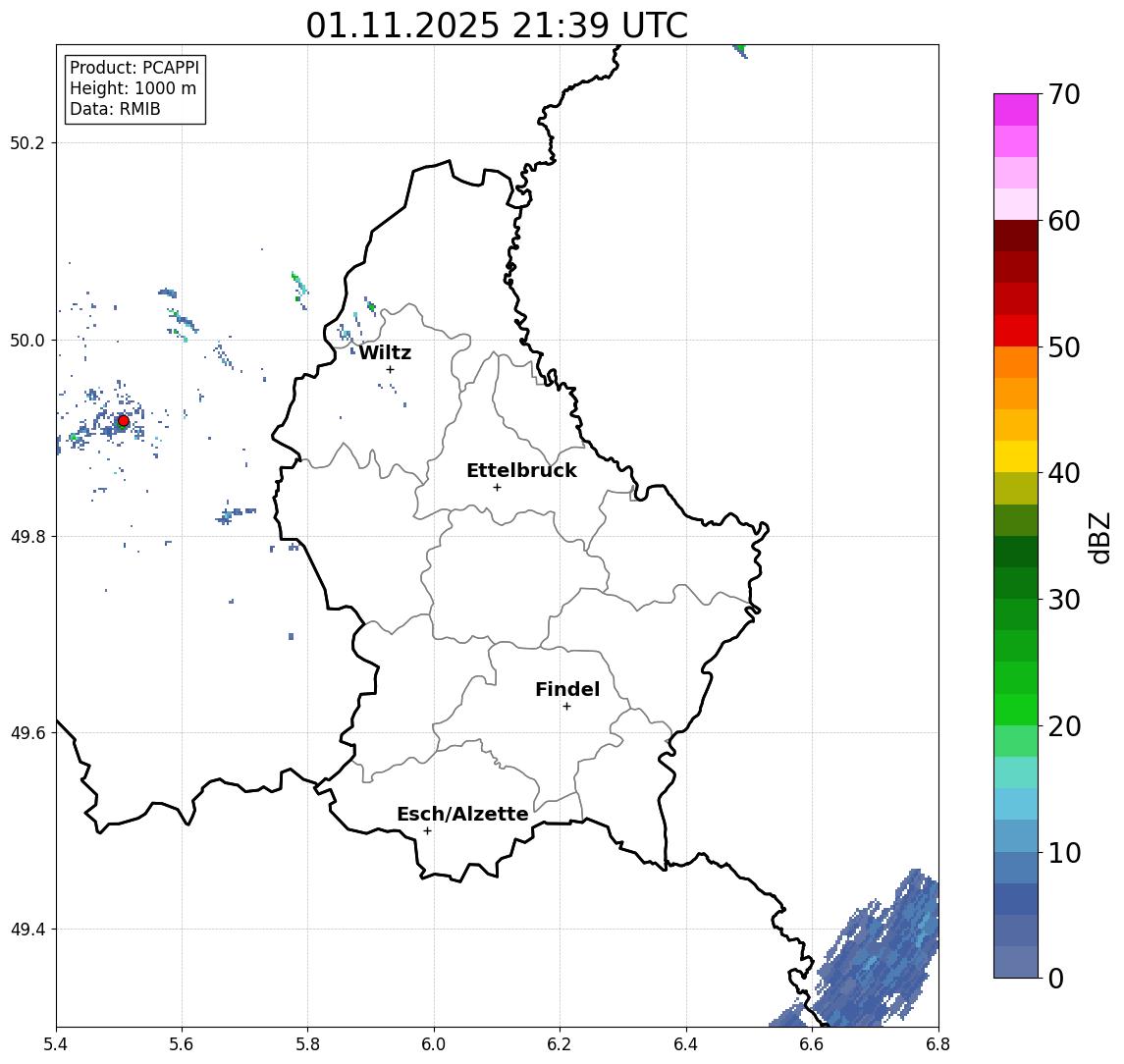Click the bright red 50 dBZ swatch
The width and height of the screenshot is (1124, 1064).
[1016, 331]
